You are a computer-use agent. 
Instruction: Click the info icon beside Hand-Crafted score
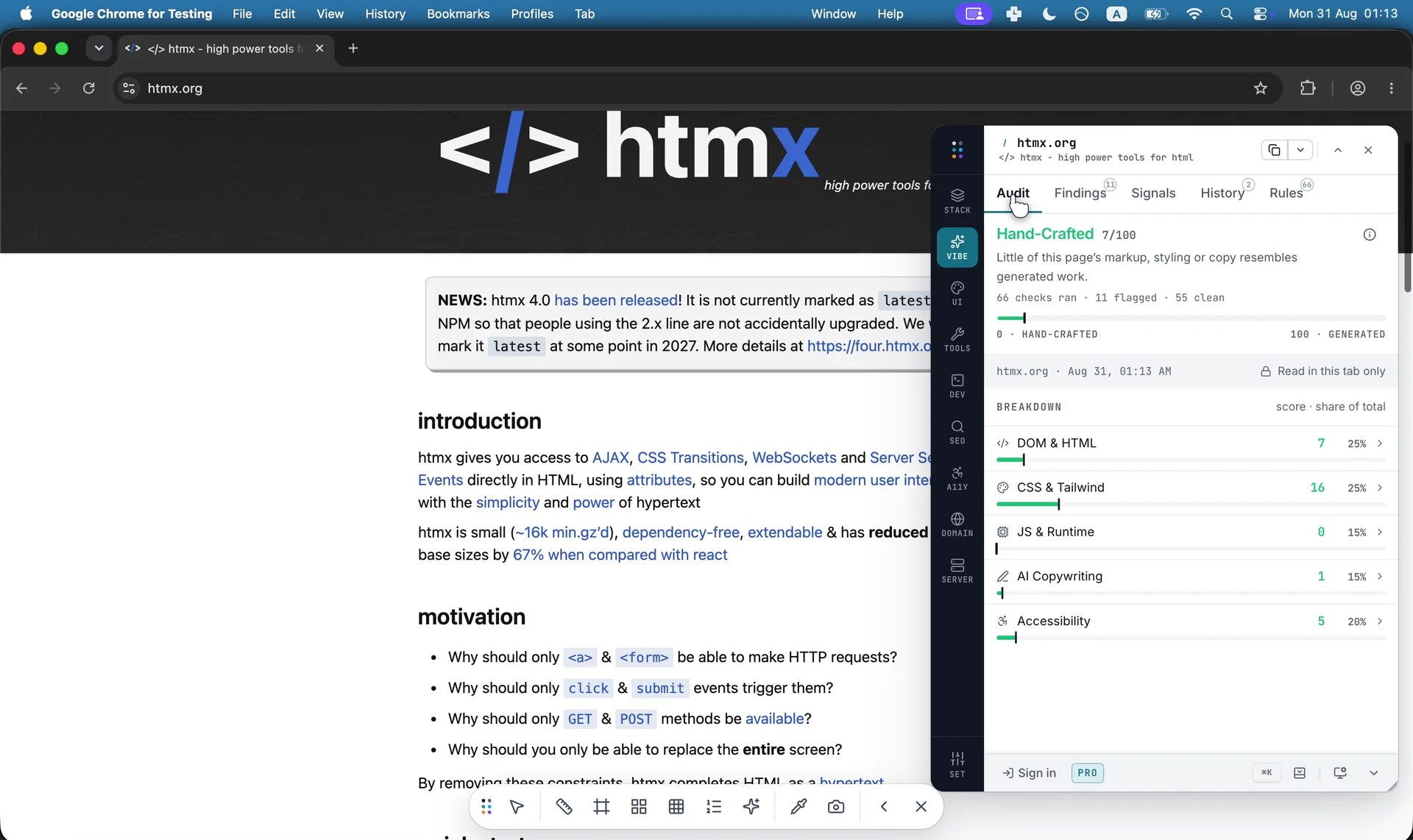coord(1369,235)
